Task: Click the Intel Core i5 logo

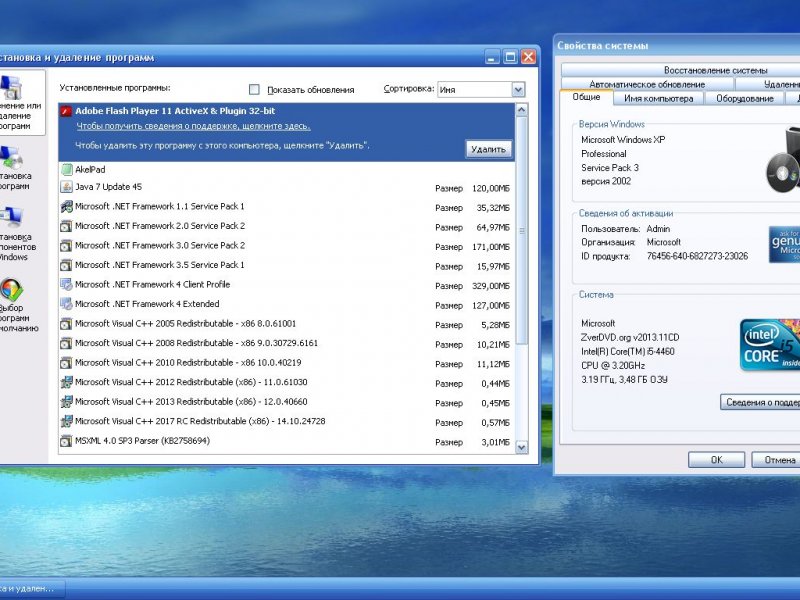Action: 770,345
